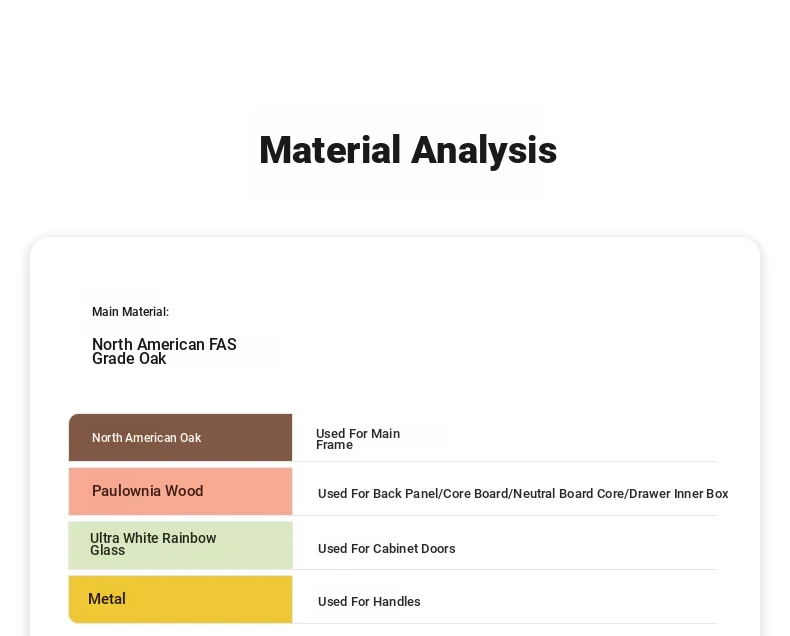Select the "Main Material:" label
790x636 pixels.
[x=130, y=312]
